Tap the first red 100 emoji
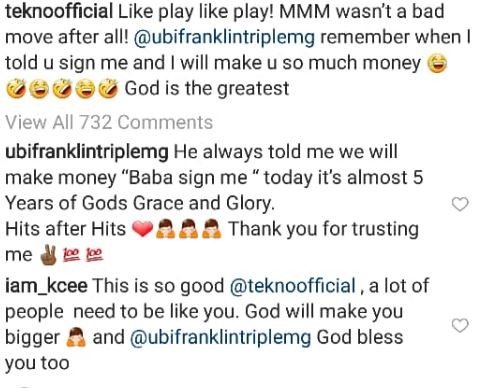The image size is (480, 388). (71, 255)
